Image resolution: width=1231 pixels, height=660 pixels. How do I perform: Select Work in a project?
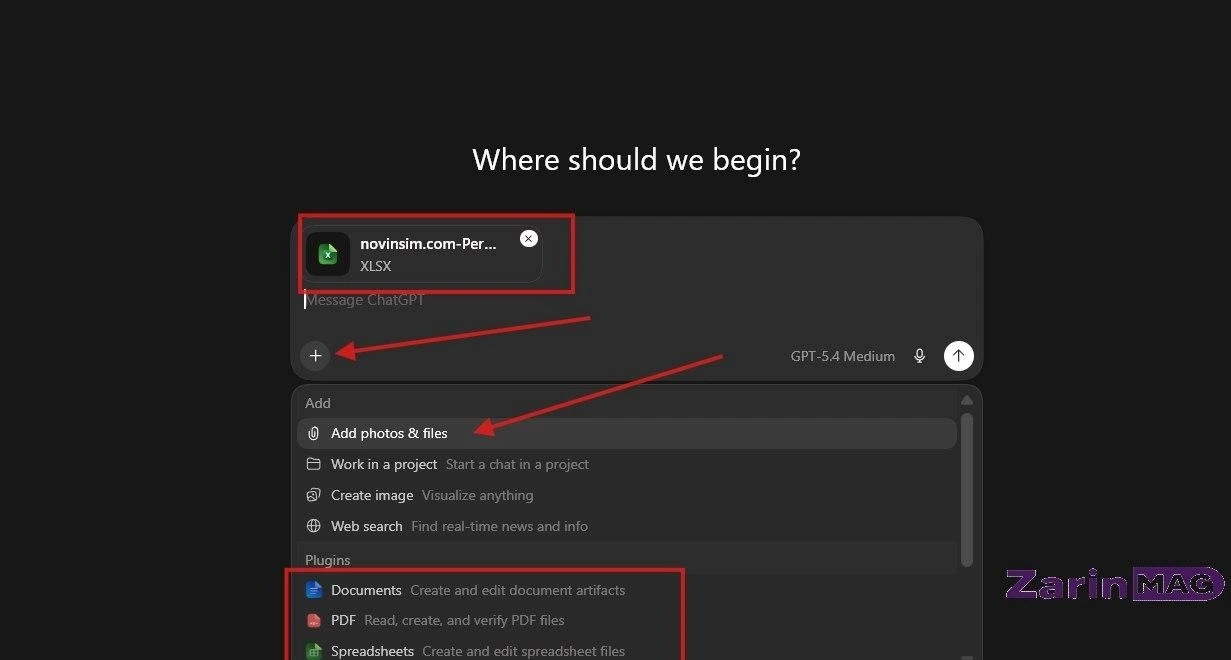[627, 464]
